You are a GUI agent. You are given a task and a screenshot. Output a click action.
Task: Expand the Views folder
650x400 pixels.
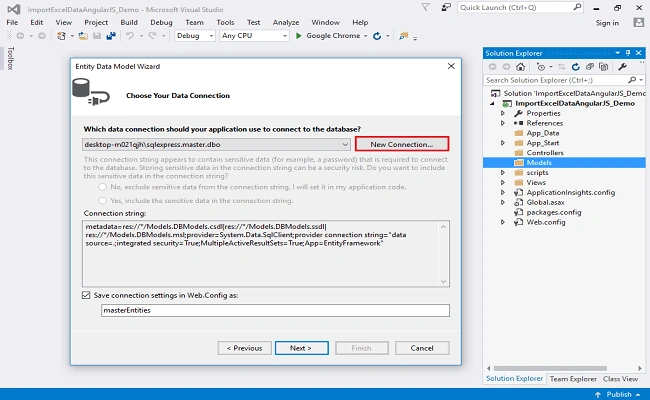coord(503,182)
